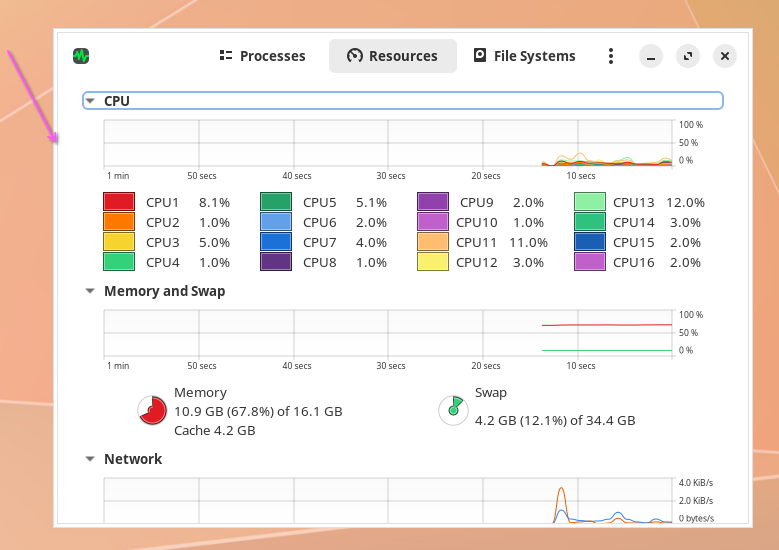
Task: Click the CPU usage history graph
Action: [388, 143]
